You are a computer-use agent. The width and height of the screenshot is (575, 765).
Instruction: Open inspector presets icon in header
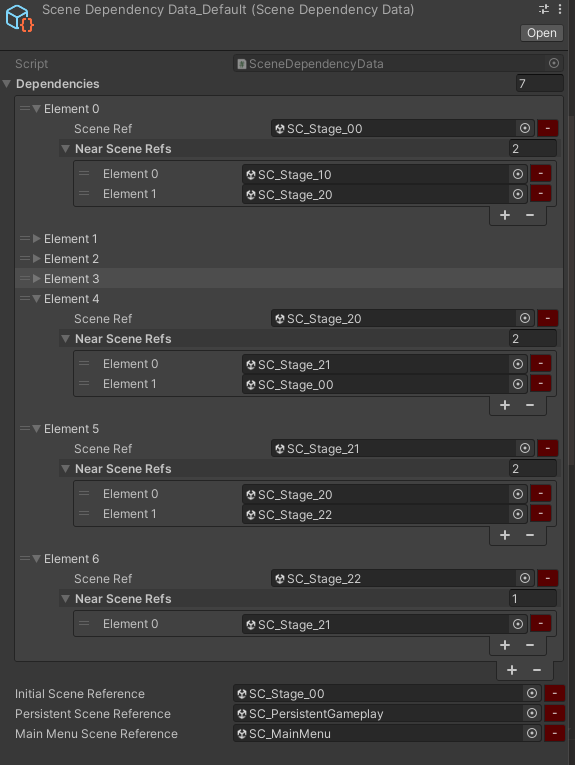[x=544, y=9]
